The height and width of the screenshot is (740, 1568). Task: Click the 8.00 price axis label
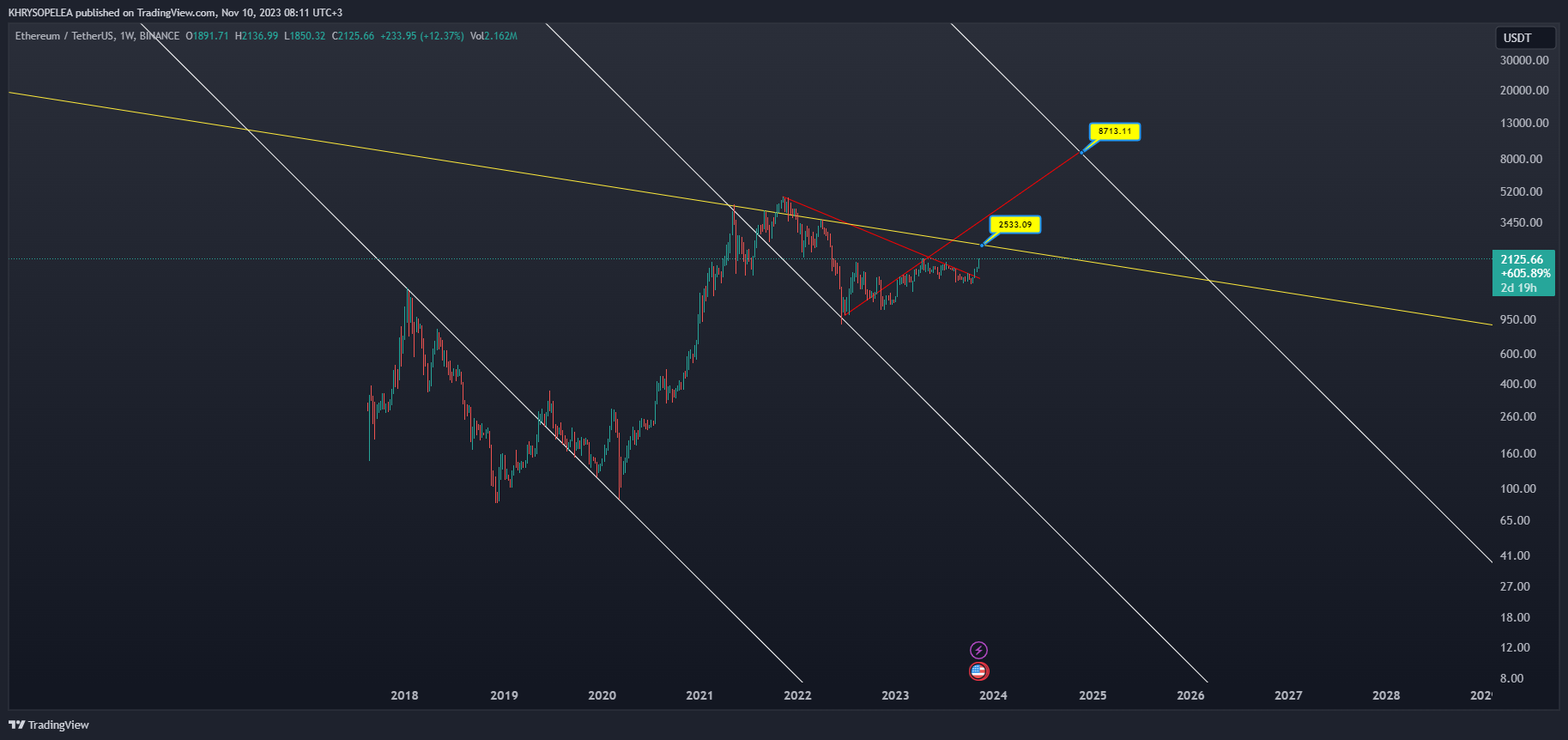tap(1511, 678)
